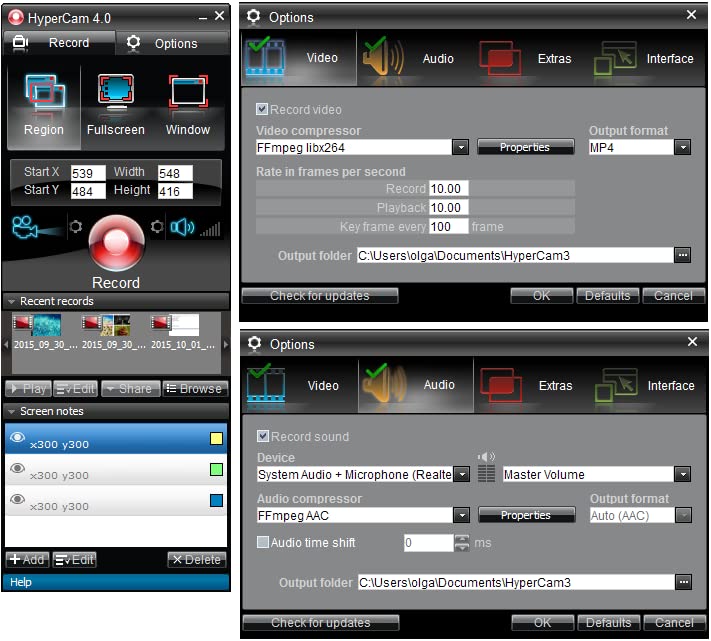Screen dimensions: 711x641
Task: Toggle visibility of yellow screen note
Action: [x=17, y=437]
